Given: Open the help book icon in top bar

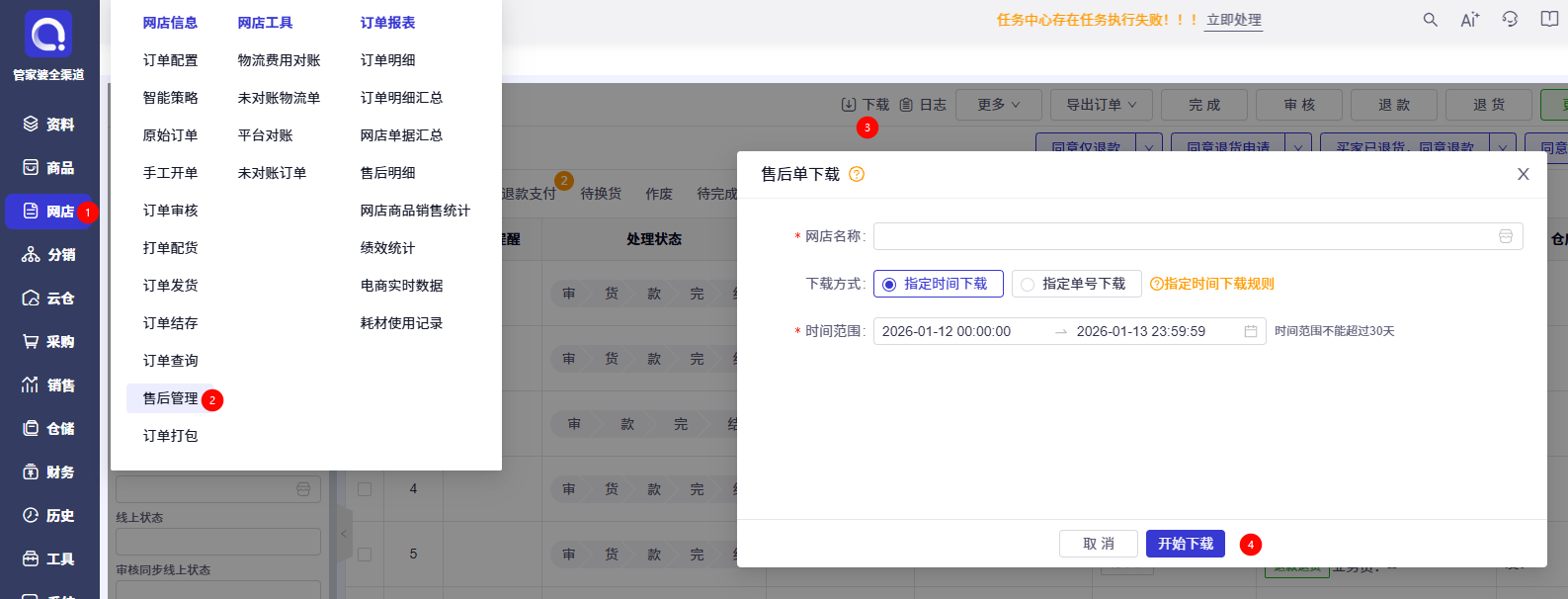Looking at the screenshot, I should (1549, 20).
